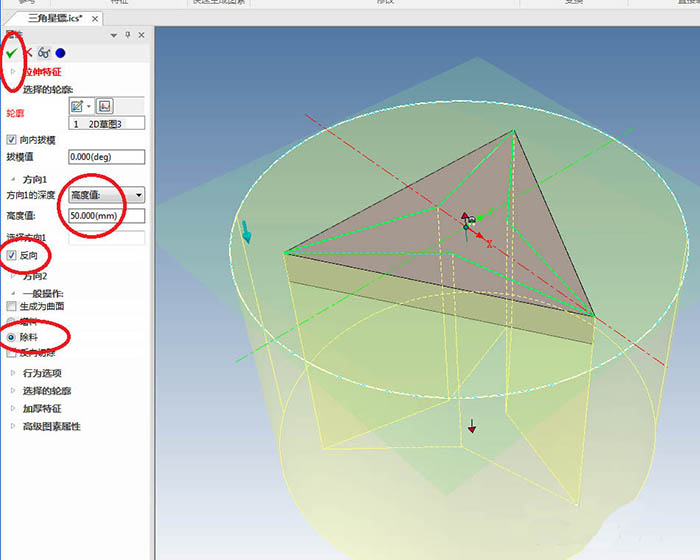
Task: Open the sketch edit pencil icon
Action: [77, 106]
